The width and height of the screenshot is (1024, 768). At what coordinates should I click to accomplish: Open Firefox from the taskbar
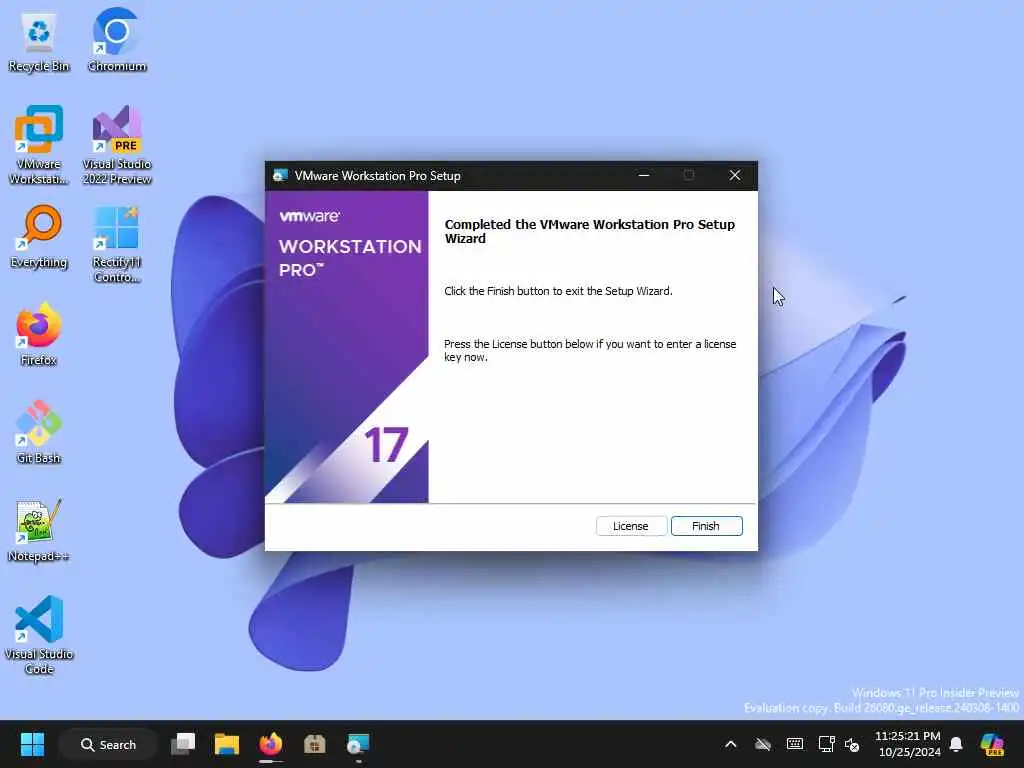270,744
